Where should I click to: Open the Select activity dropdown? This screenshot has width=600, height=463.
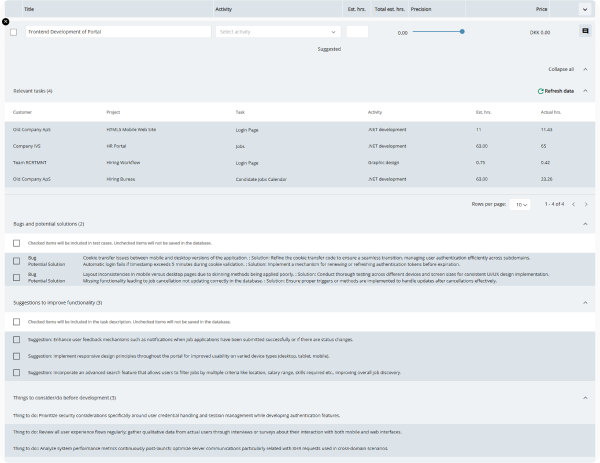(279, 32)
